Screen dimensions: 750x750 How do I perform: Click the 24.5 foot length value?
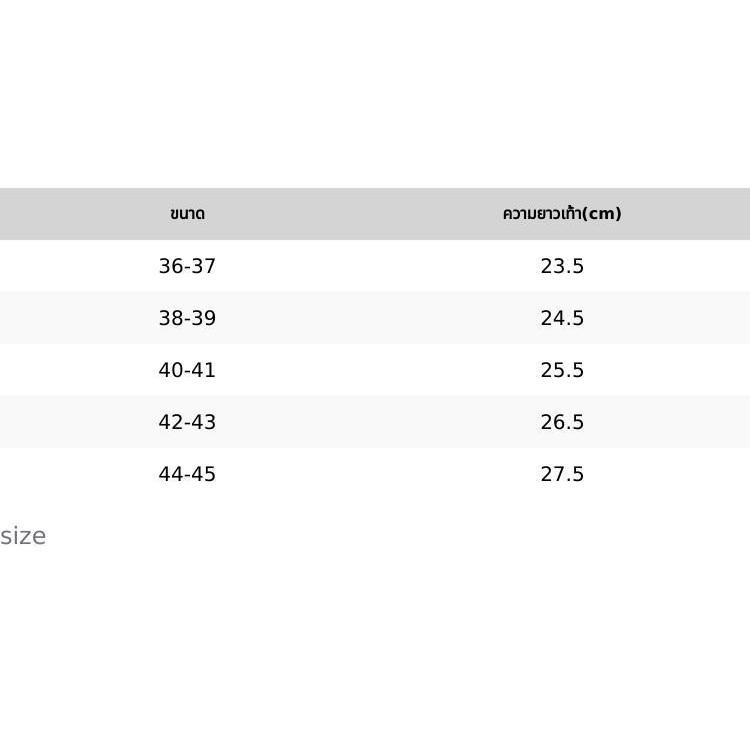point(562,318)
